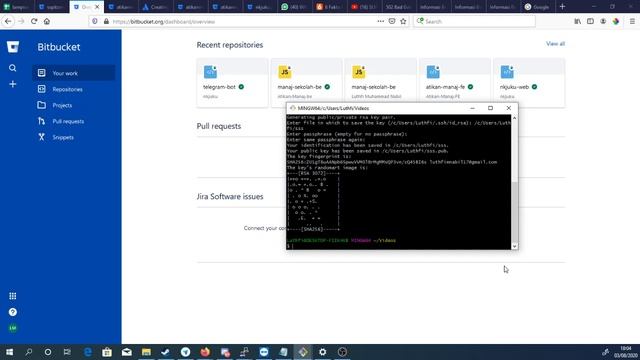The height and width of the screenshot is (360, 640).
Task: Click the Create plus icon in sidebar
Action: (x=13, y=84)
